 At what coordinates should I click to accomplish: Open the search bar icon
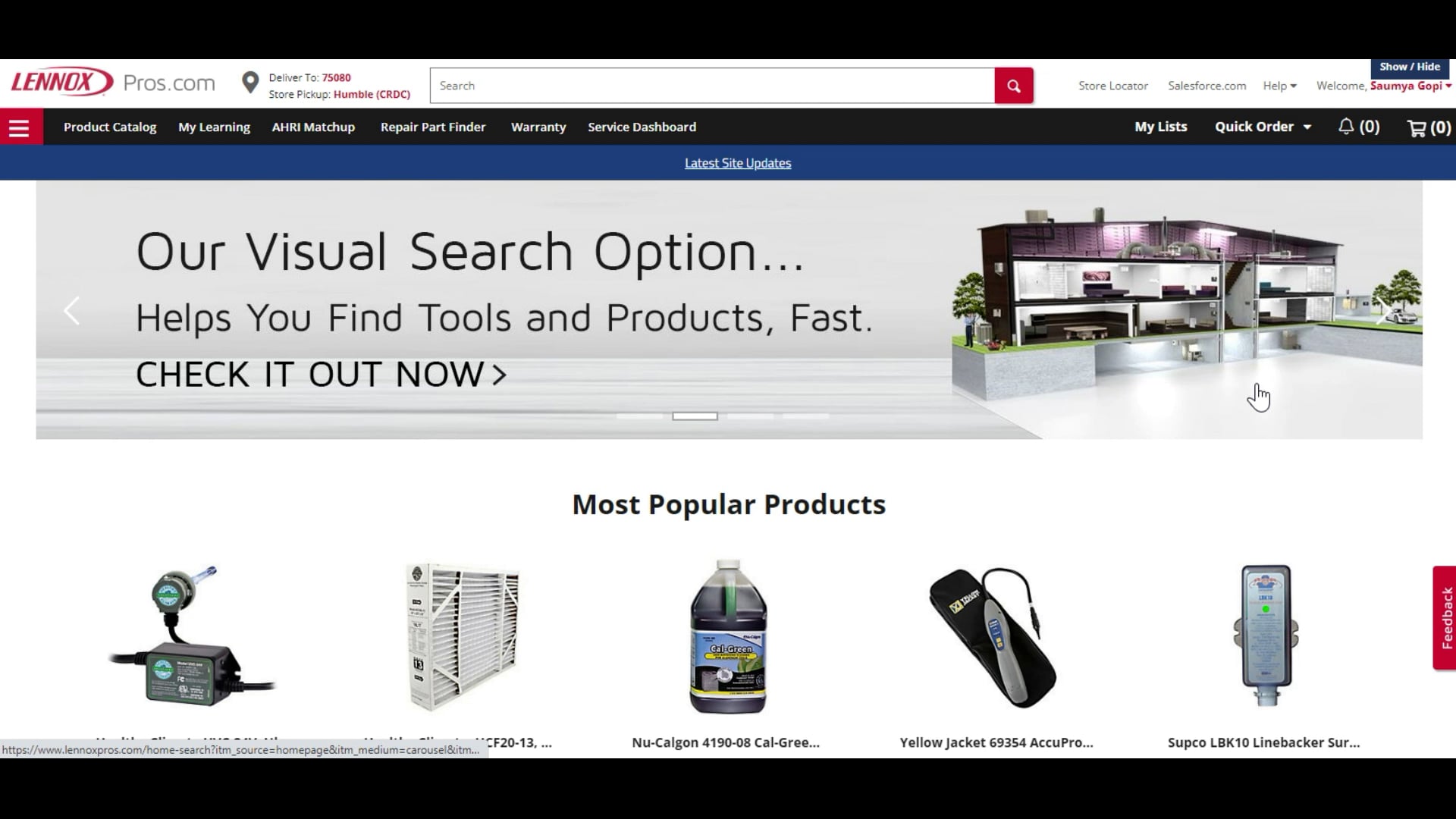coord(1013,85)
